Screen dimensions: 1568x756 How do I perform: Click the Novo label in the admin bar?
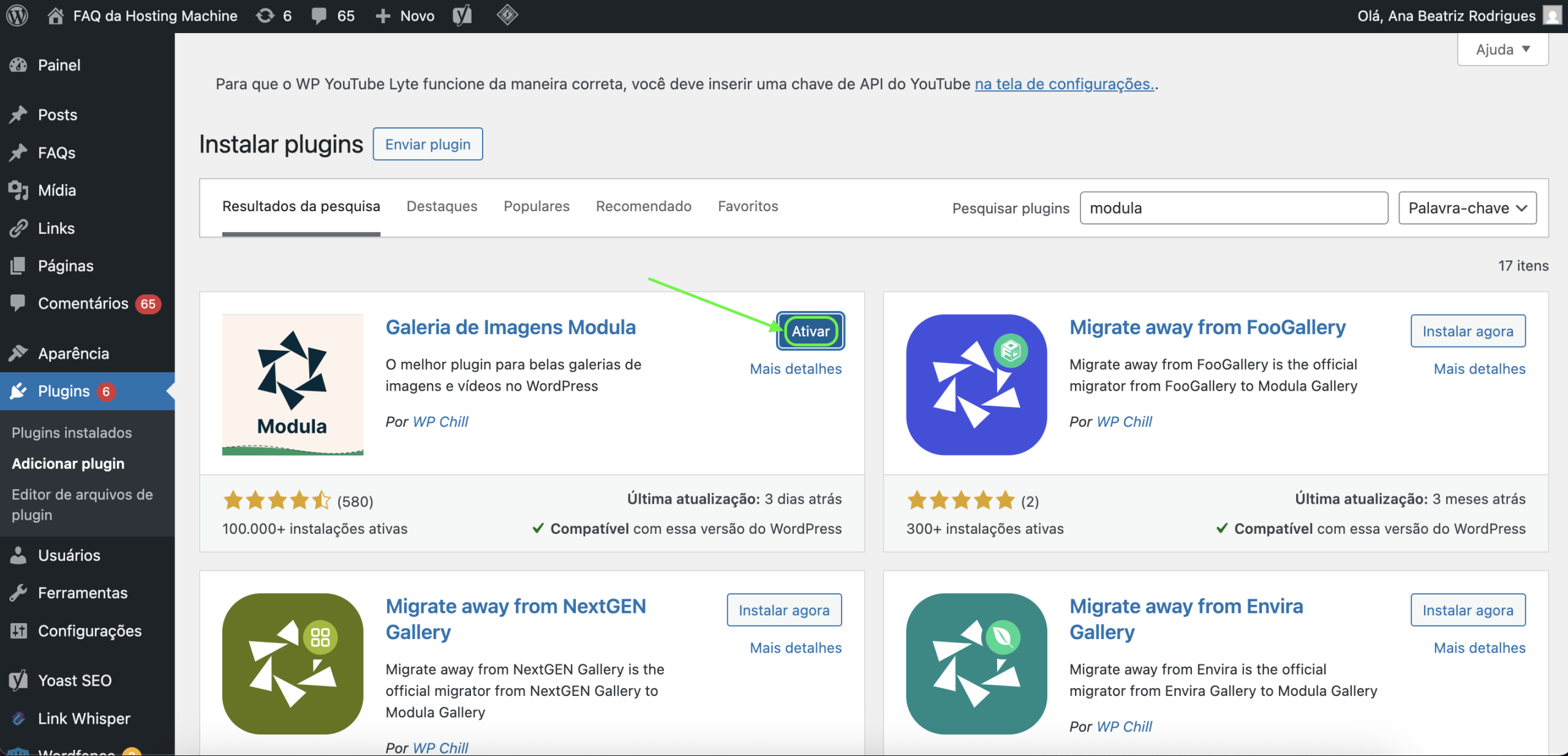point(417,16)
